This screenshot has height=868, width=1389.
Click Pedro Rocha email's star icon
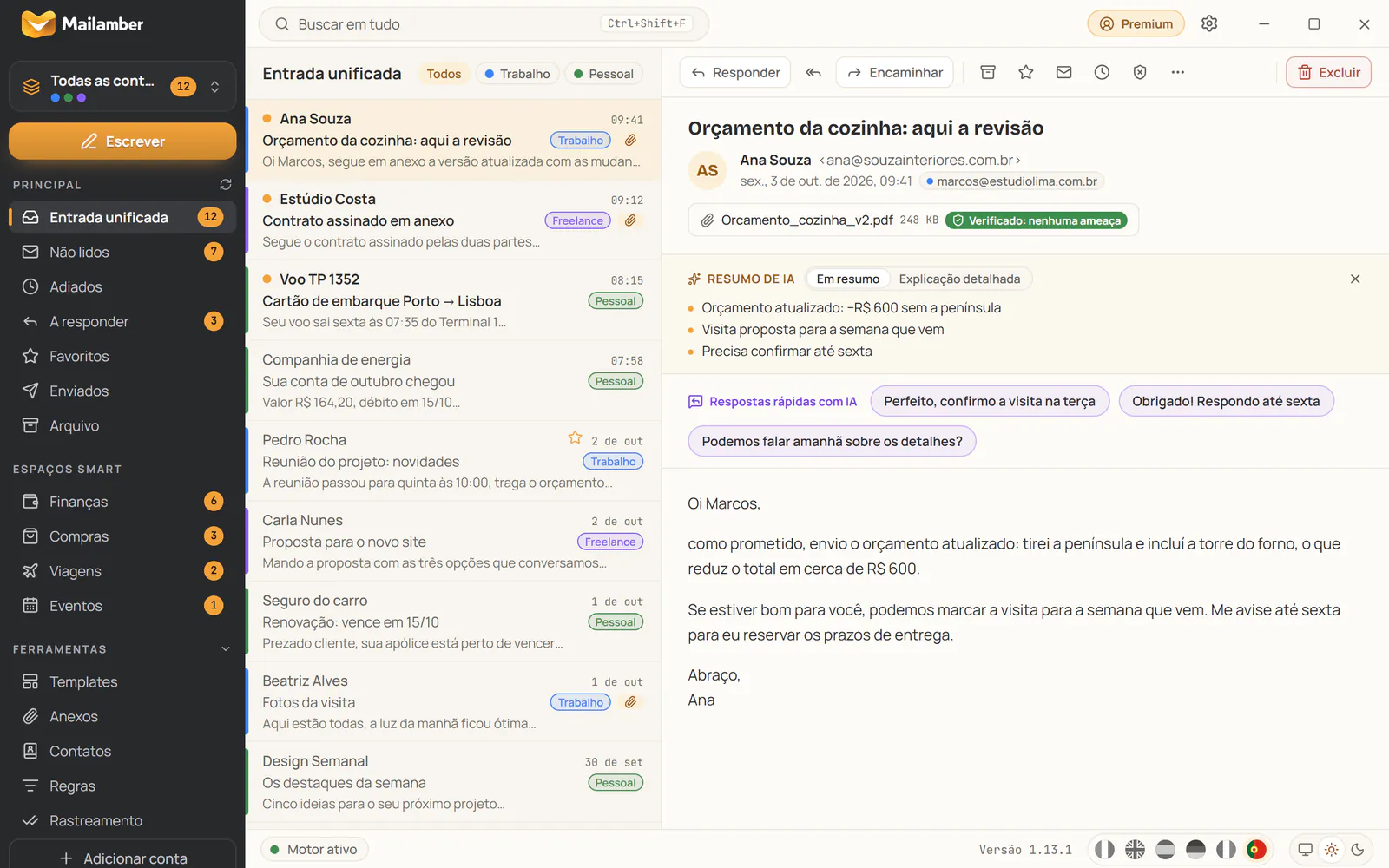tap(575, 438)
